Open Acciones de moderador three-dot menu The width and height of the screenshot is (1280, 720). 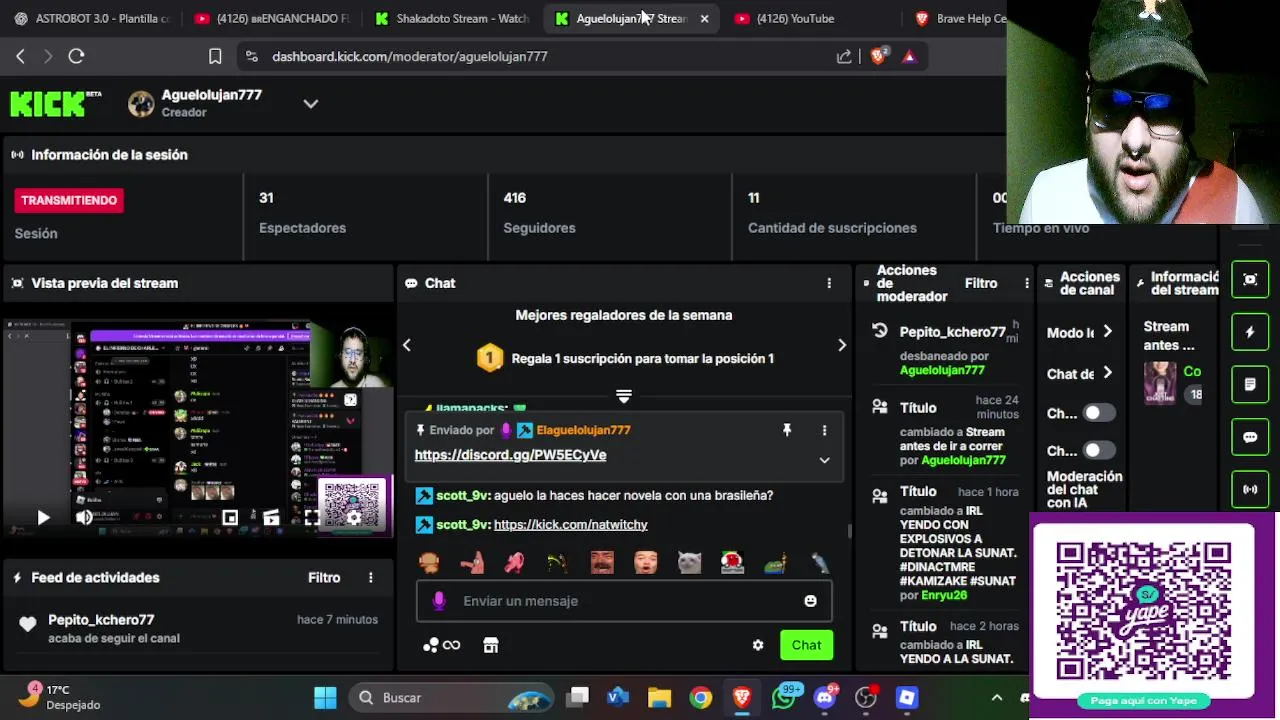pyautogui.click(x=1026, y=283)
